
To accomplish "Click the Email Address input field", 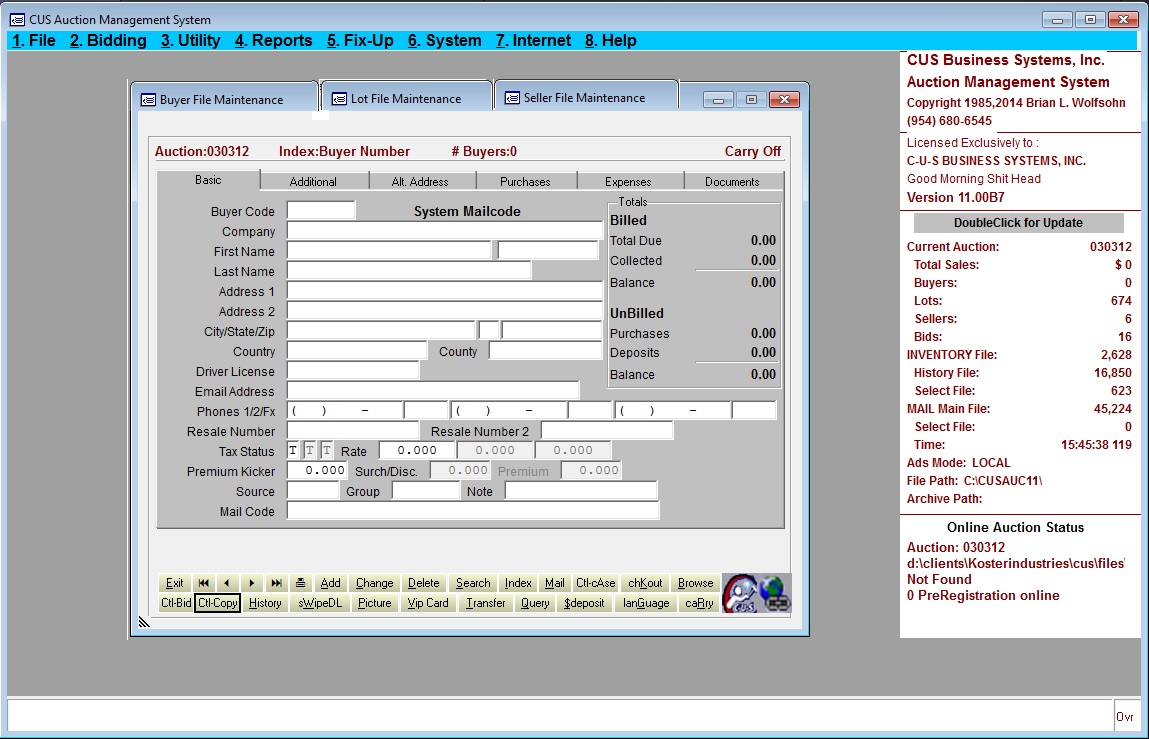I will pos(433,391).
